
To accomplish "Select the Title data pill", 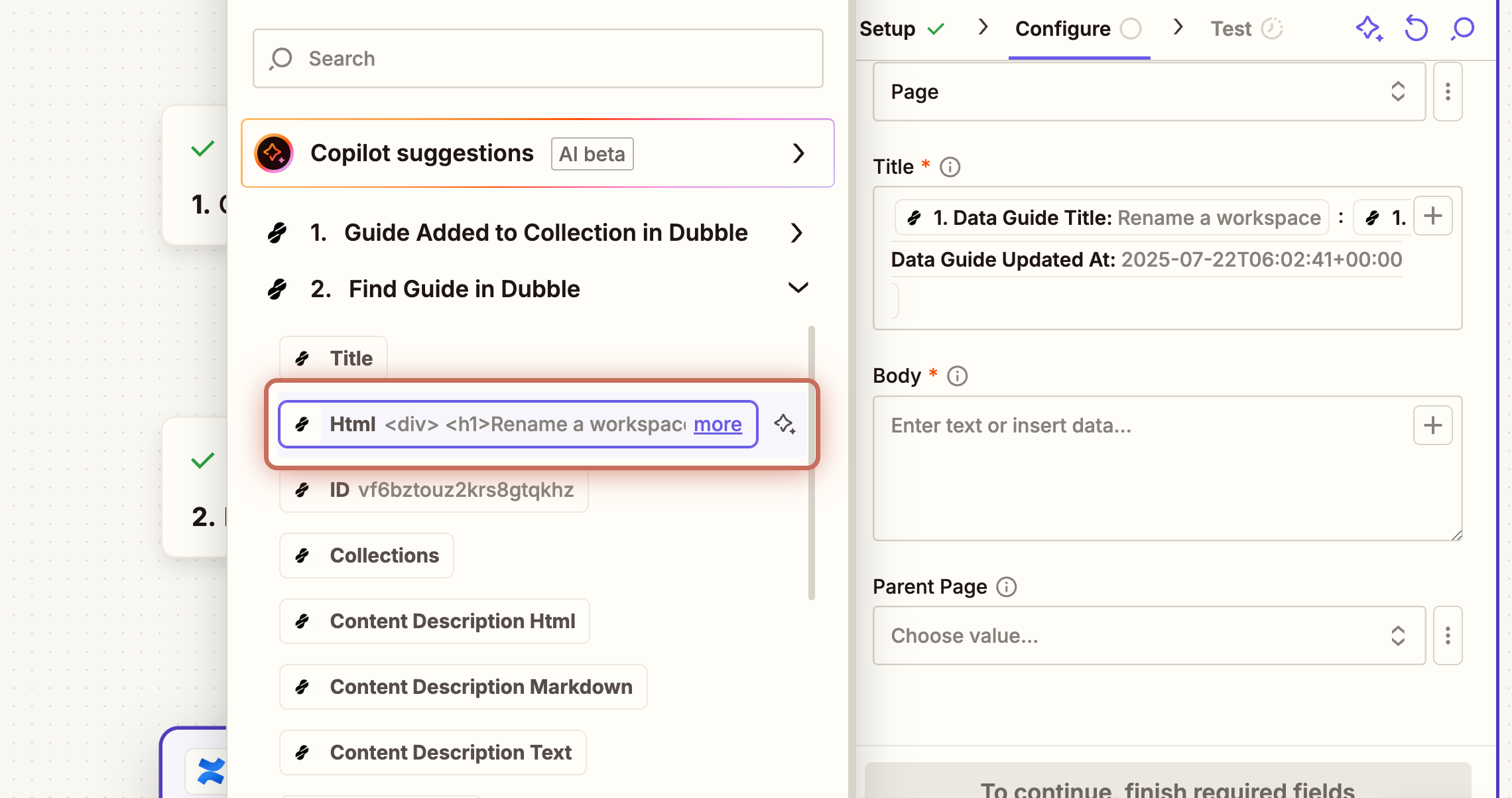I will (x=334, y=358).
